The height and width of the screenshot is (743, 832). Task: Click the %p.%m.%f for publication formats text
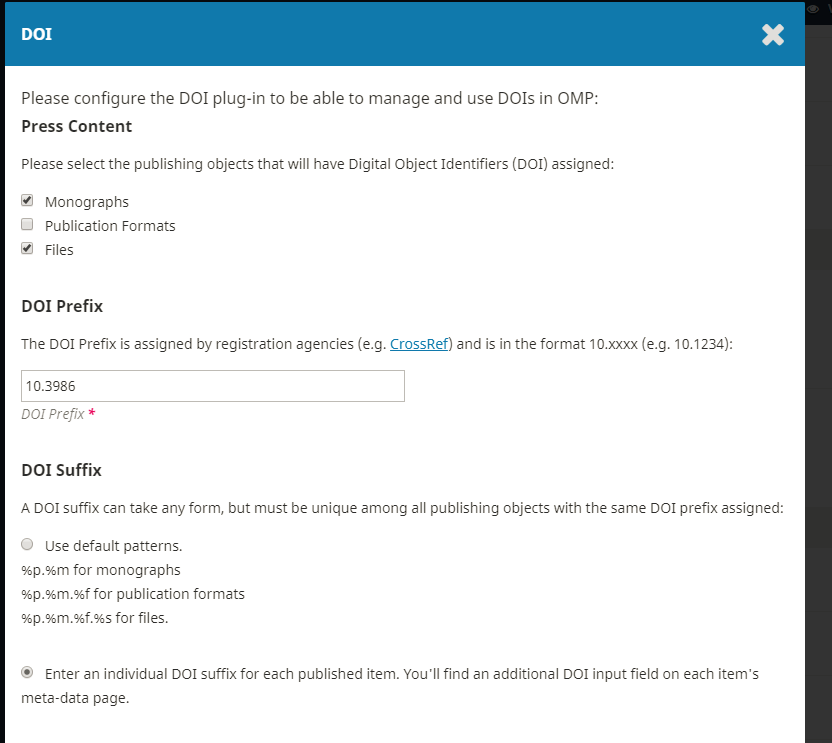coord(133,594)
